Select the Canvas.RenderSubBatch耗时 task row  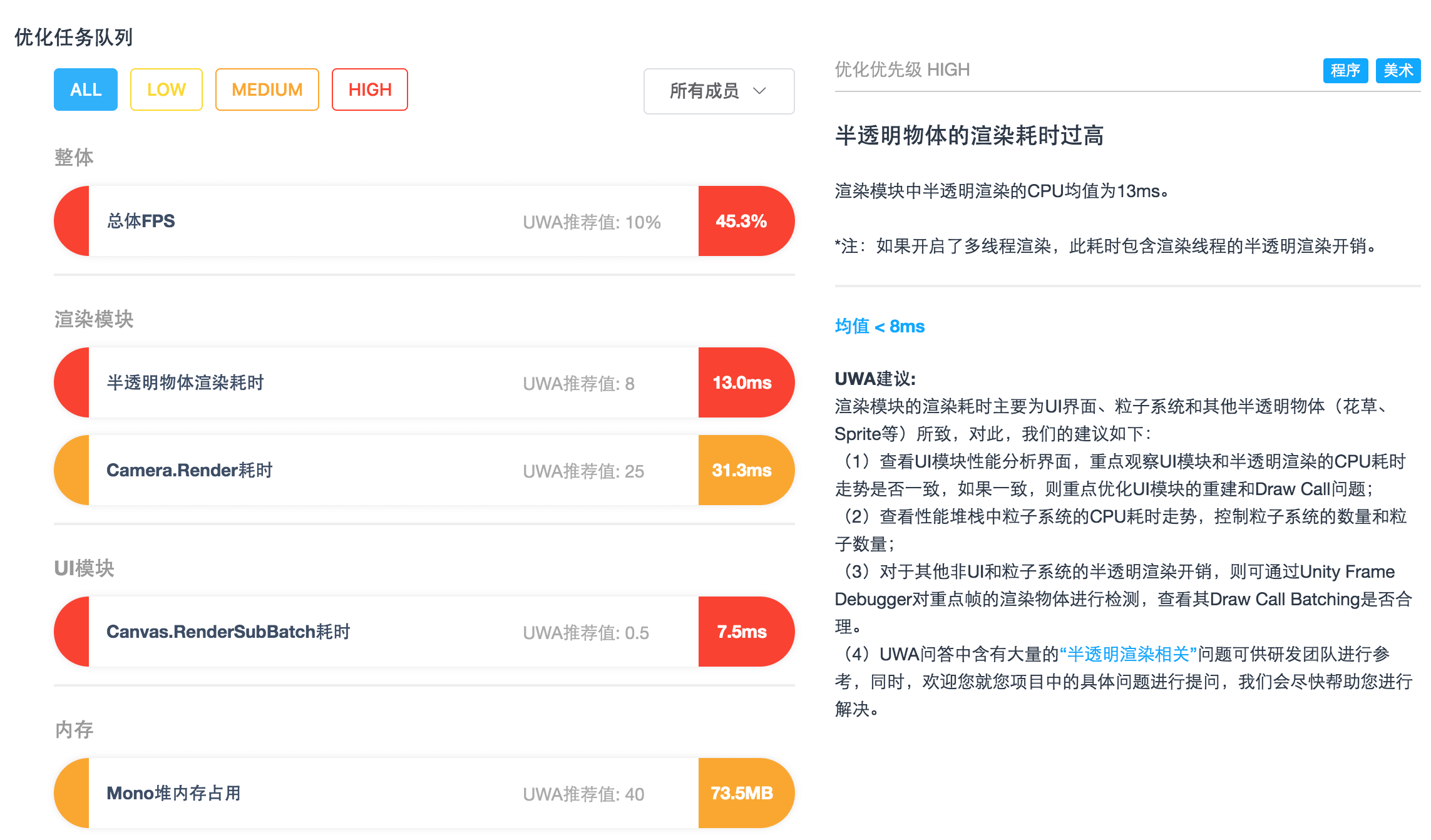pyautogui.click(x=424, y=632)
